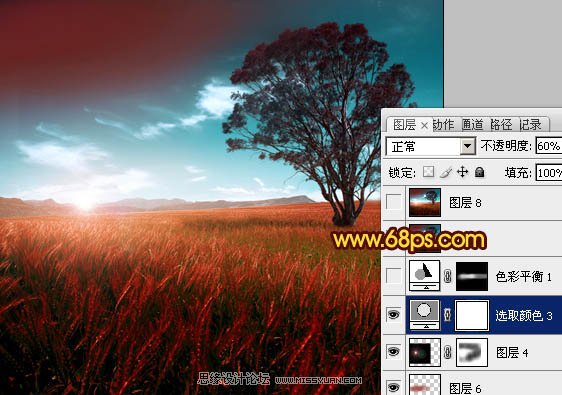Click the link icon on 选取颜色 3
562x395 pixels.
coord(448,315)
